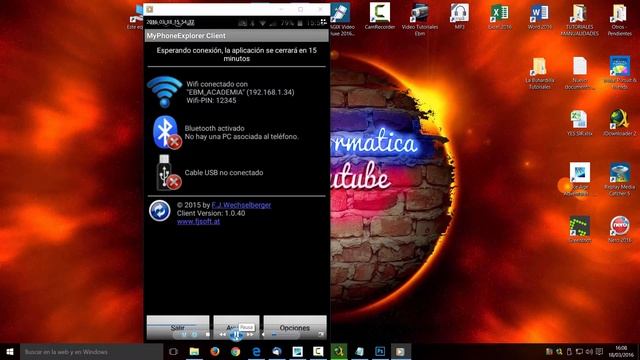Click the volume icon in system tray
640x360 pixels.
(x=589, y=351)
